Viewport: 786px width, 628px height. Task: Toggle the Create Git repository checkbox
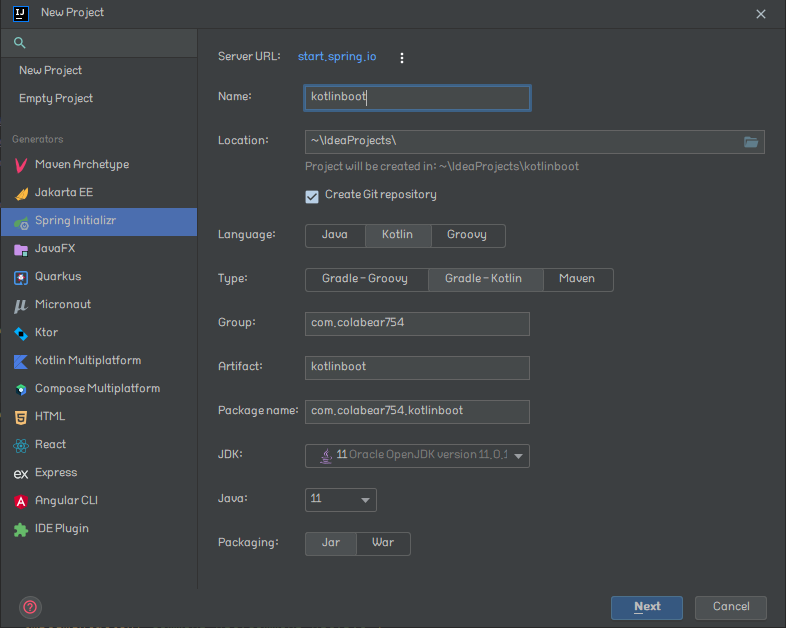(312, 196)
